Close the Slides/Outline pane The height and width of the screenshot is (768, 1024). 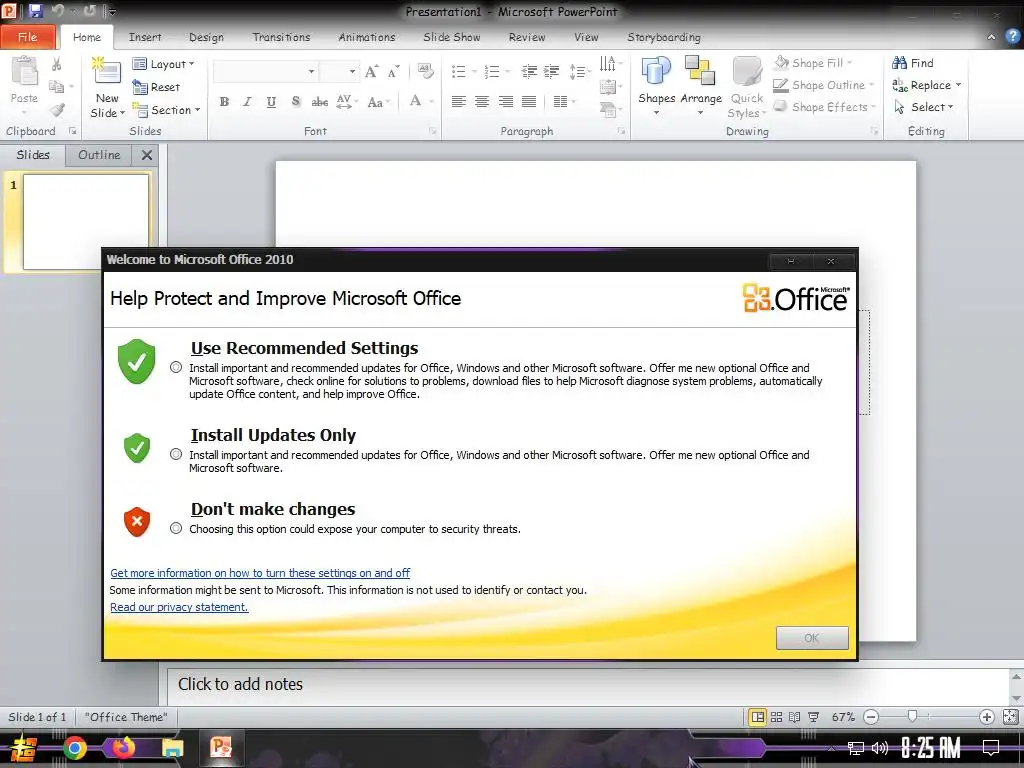tap(147, 155)
